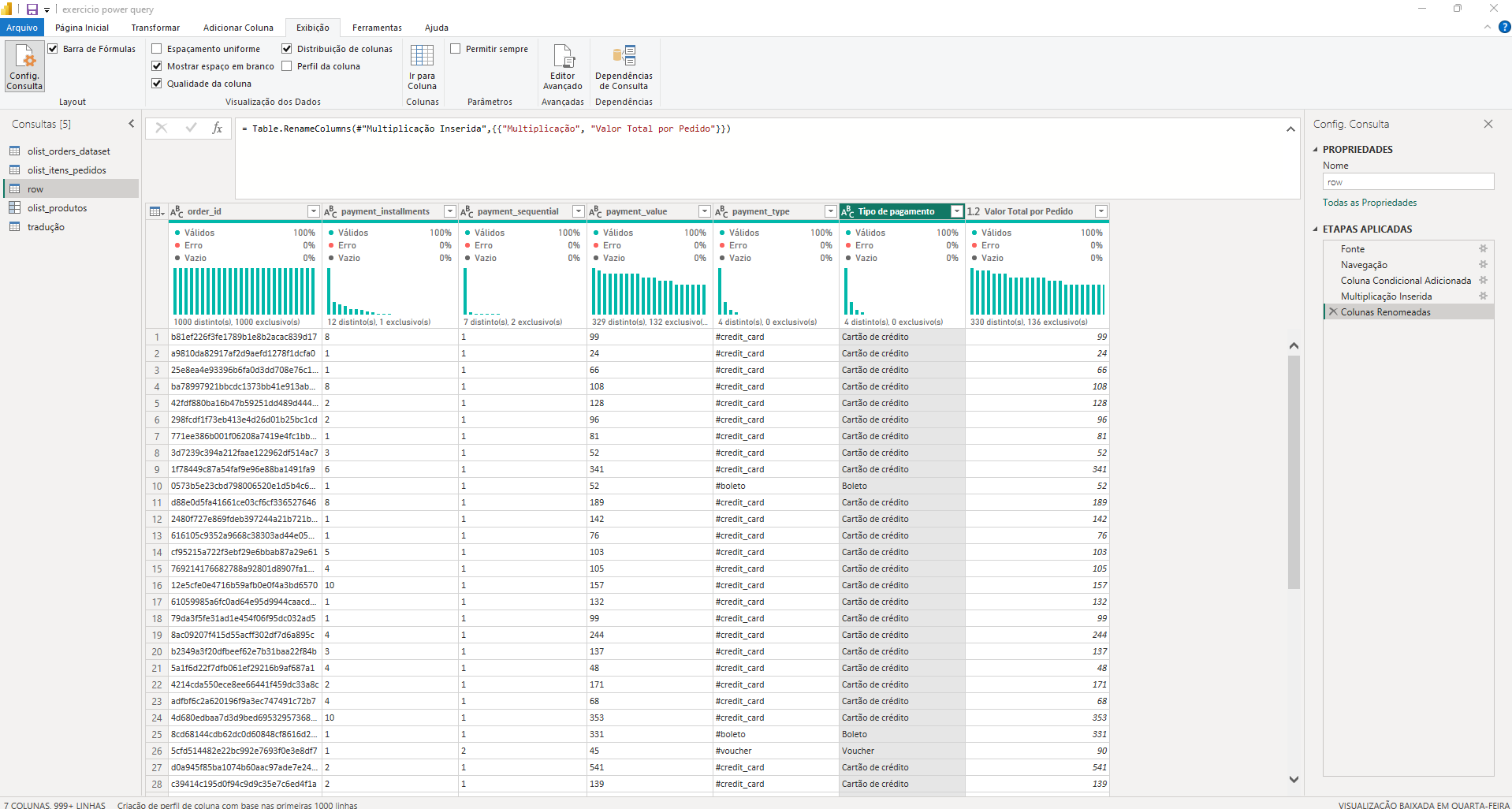
Task: Open payment_type filter dropdown
Action: [x=830, y=211]
